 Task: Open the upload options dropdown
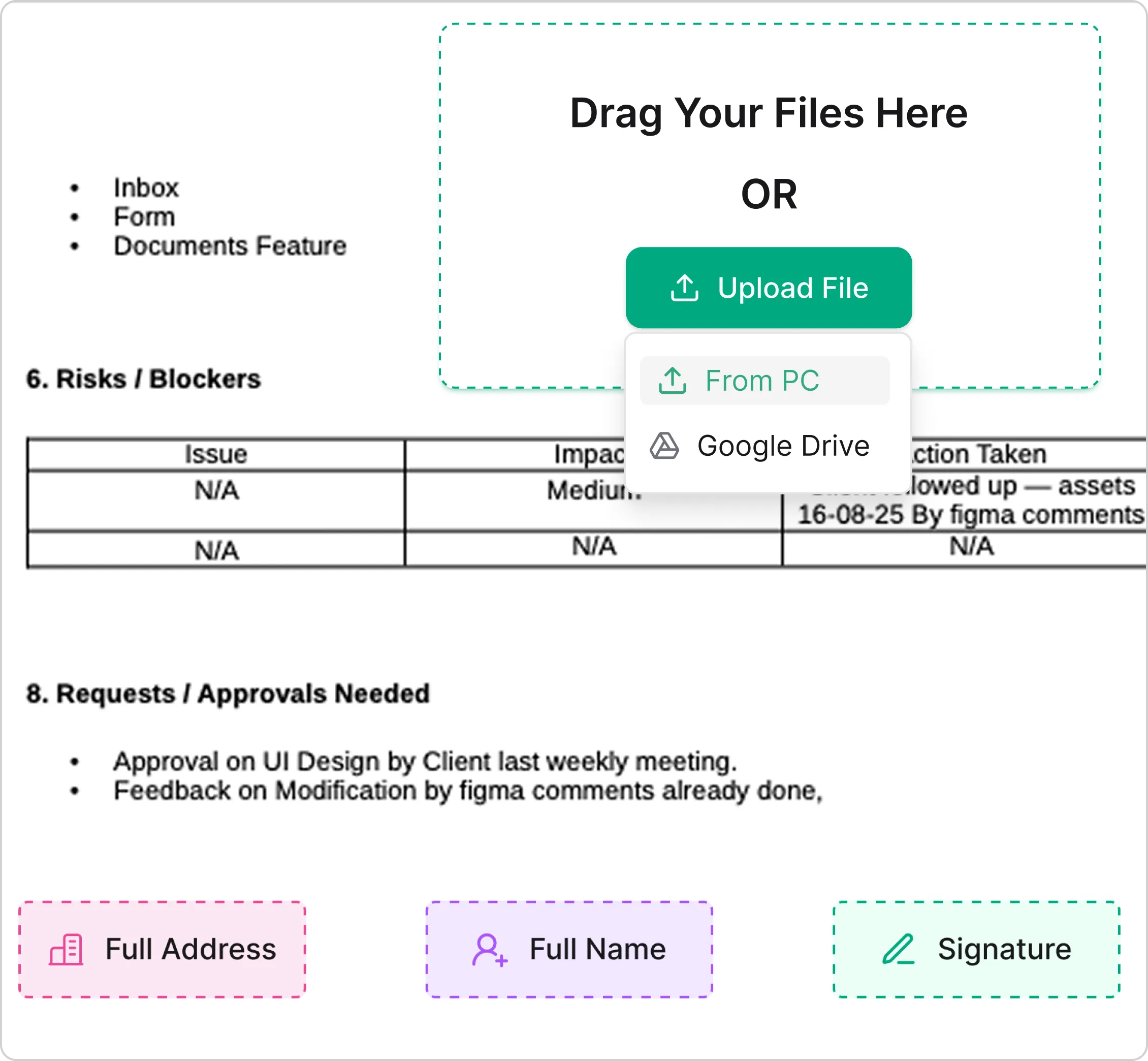click(x=768, y=289)
